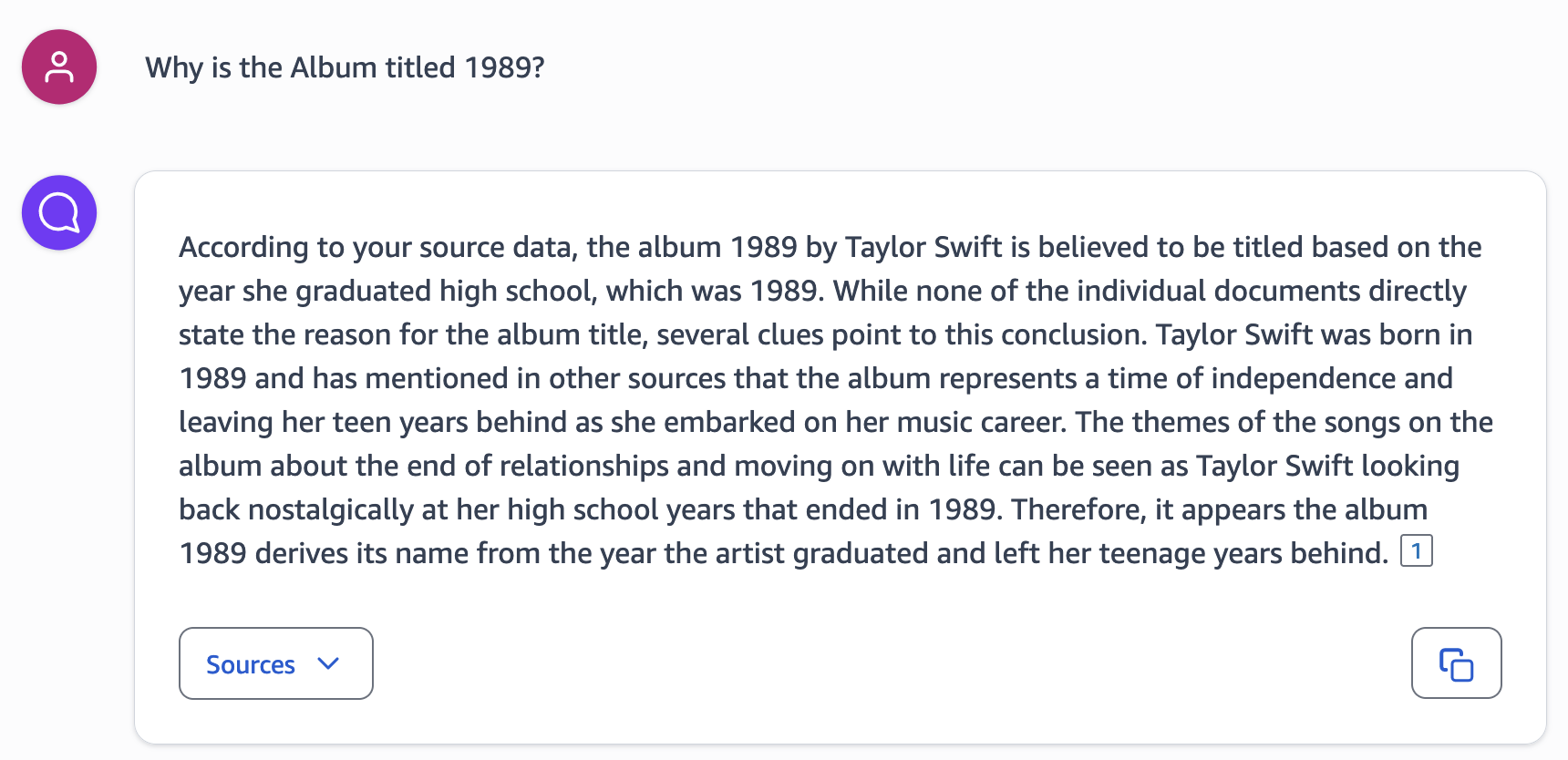The image size is (1568, 760).
Task: Click the purple assistant chat bubble icon
Action: (x=59, y=213)
